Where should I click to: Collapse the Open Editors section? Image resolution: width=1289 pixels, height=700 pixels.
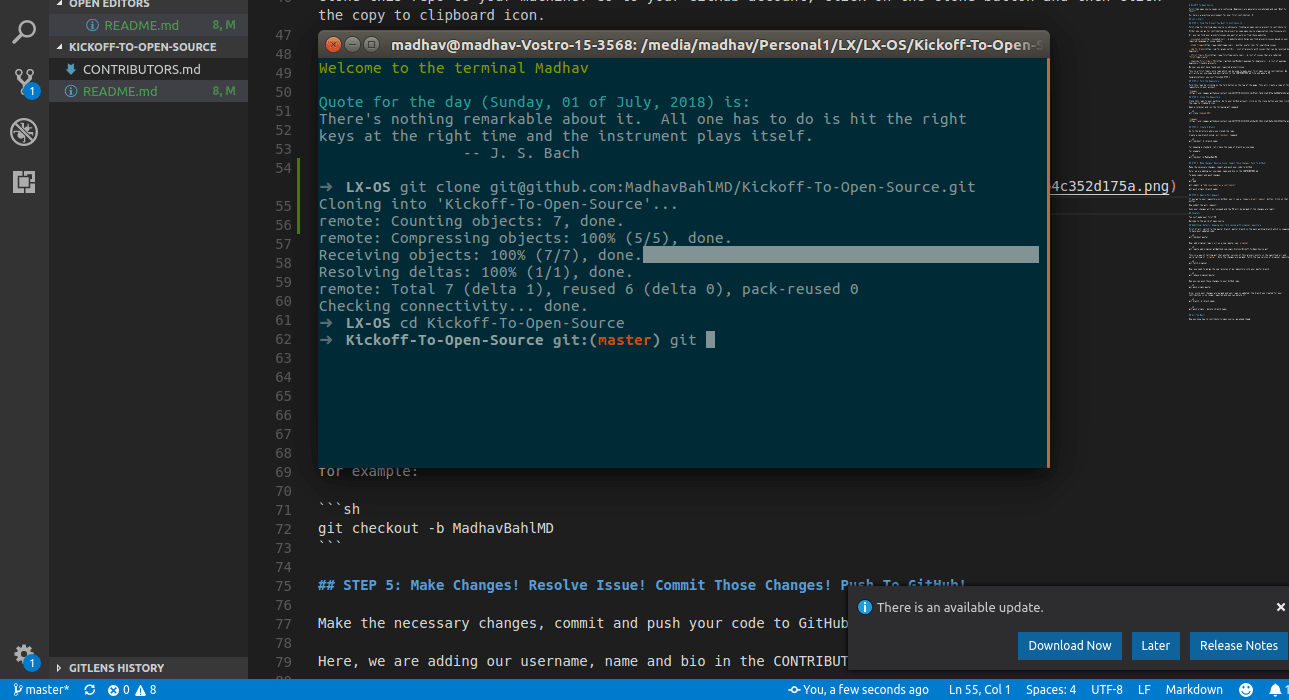(108, 4)
